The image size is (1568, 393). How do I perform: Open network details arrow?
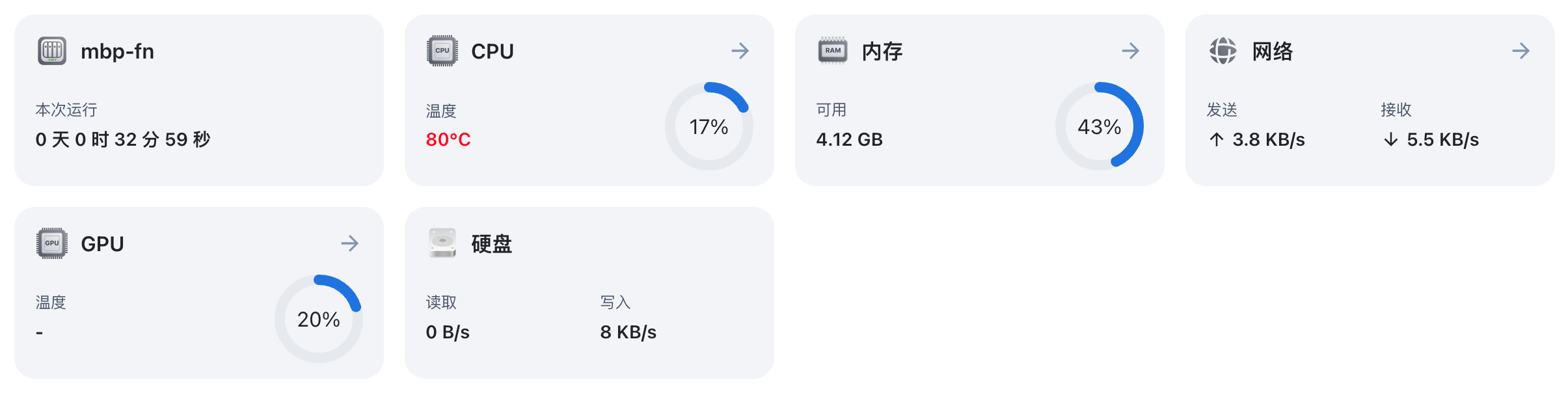coord(1521,51)
